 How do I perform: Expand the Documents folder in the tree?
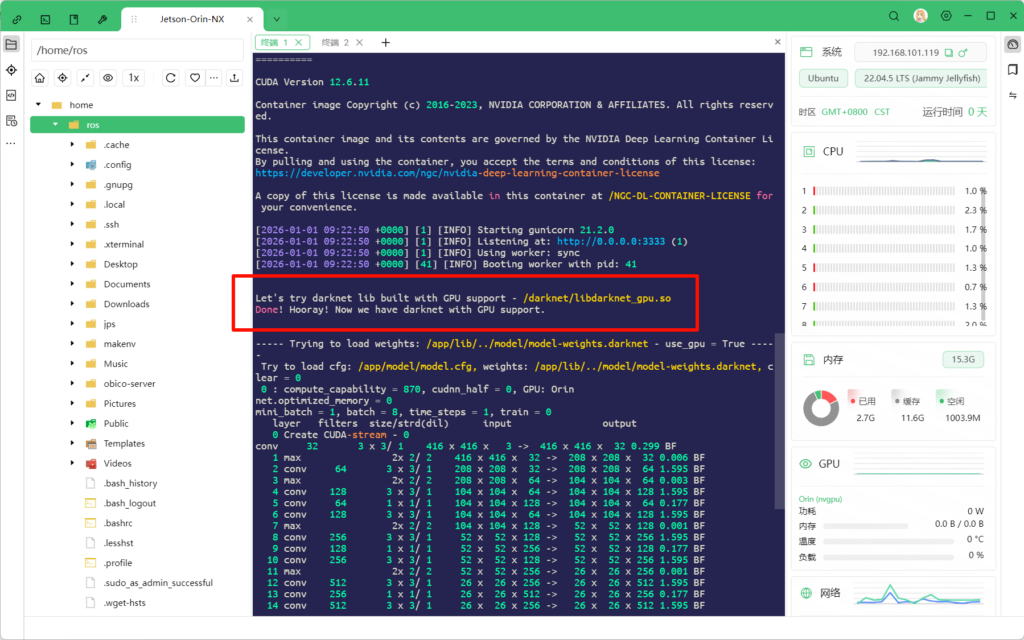tap(72, 284)
